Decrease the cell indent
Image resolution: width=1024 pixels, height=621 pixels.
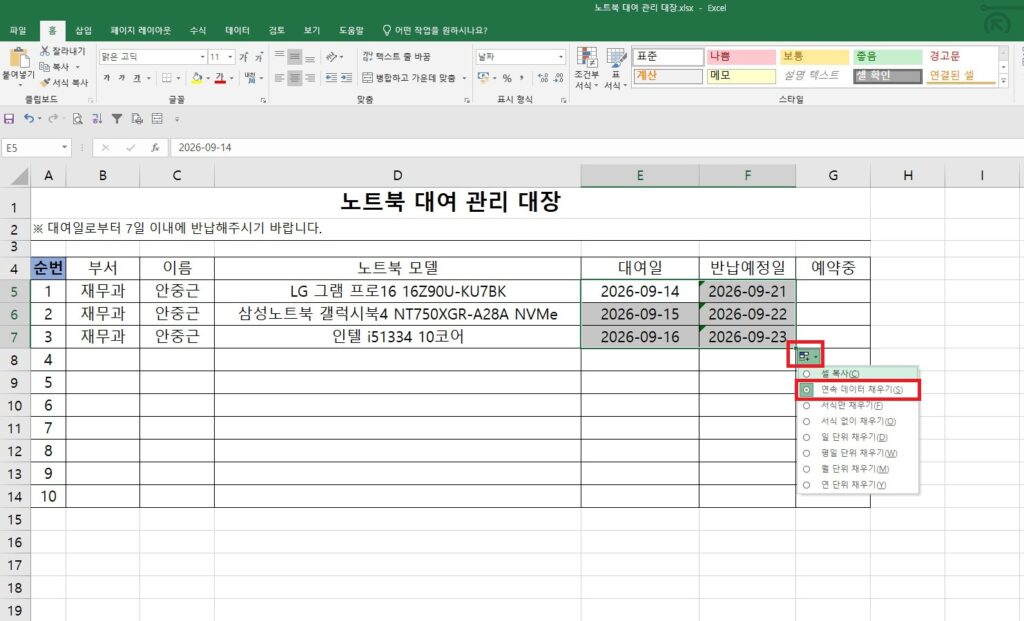click(331, 78)
